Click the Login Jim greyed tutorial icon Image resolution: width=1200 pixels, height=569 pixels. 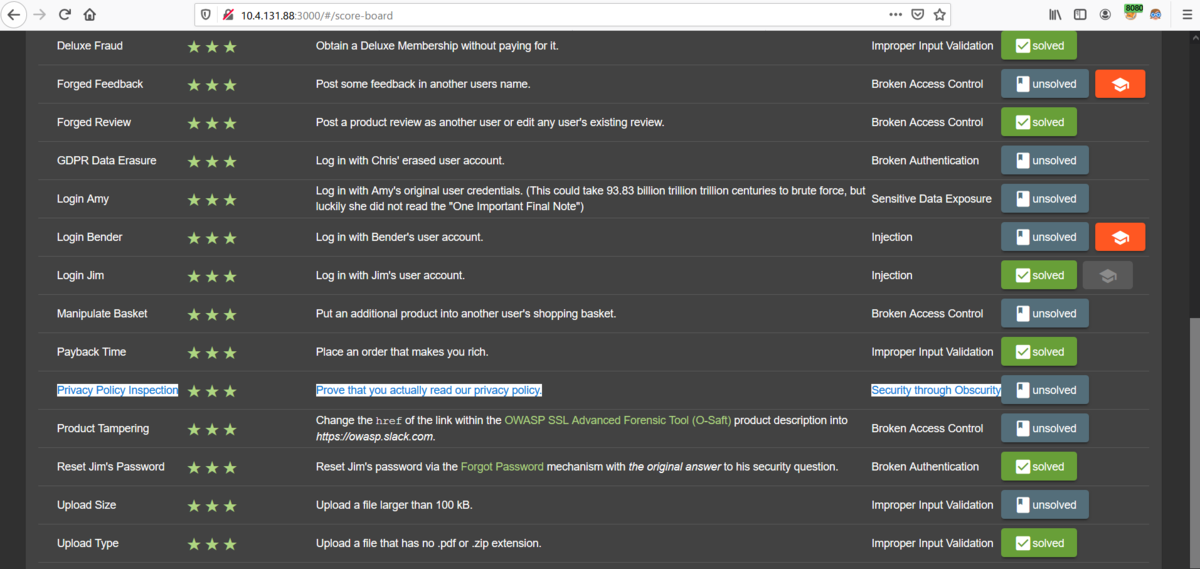1108,275
